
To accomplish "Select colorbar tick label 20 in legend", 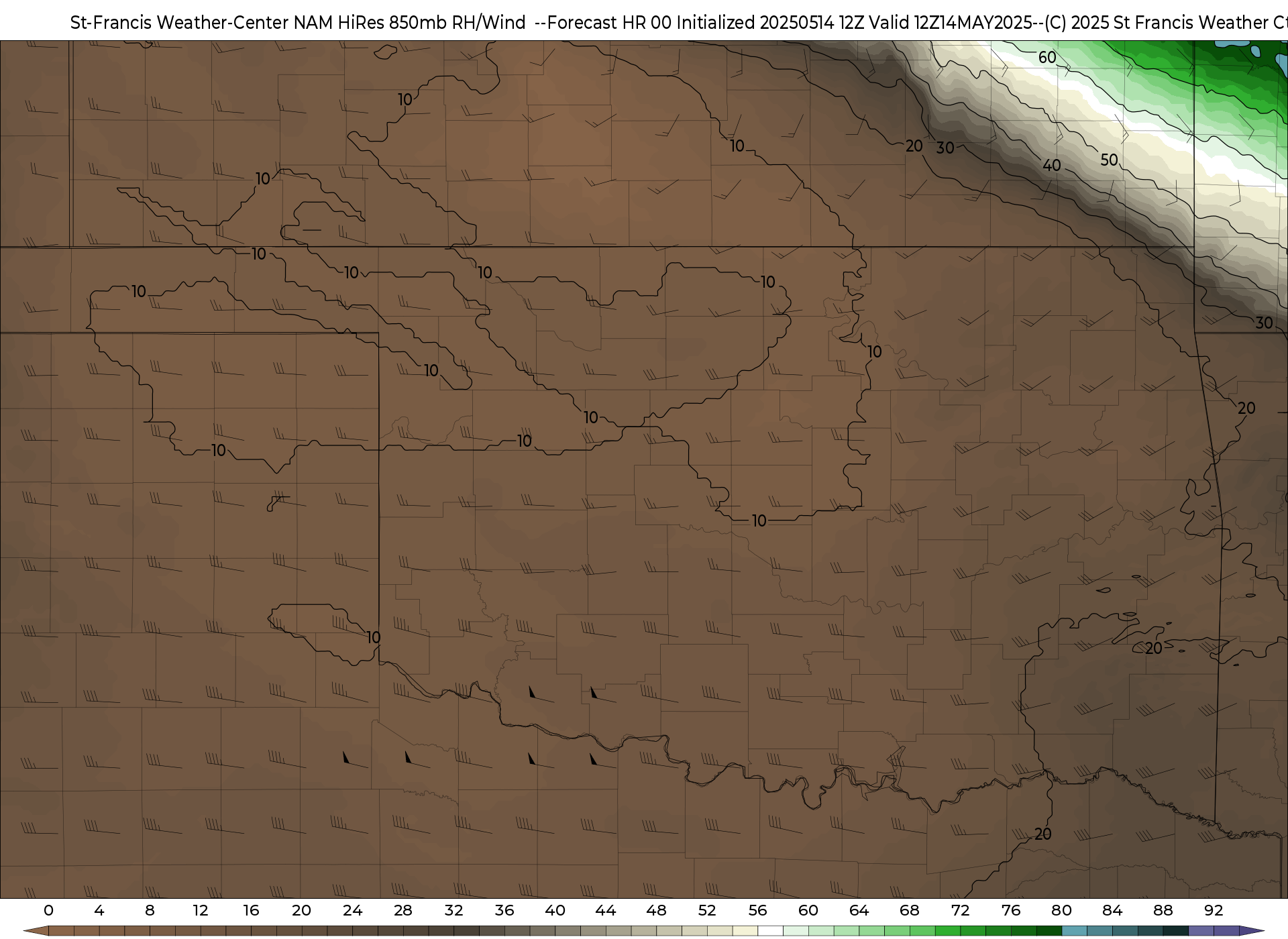I will pos(301,910).
